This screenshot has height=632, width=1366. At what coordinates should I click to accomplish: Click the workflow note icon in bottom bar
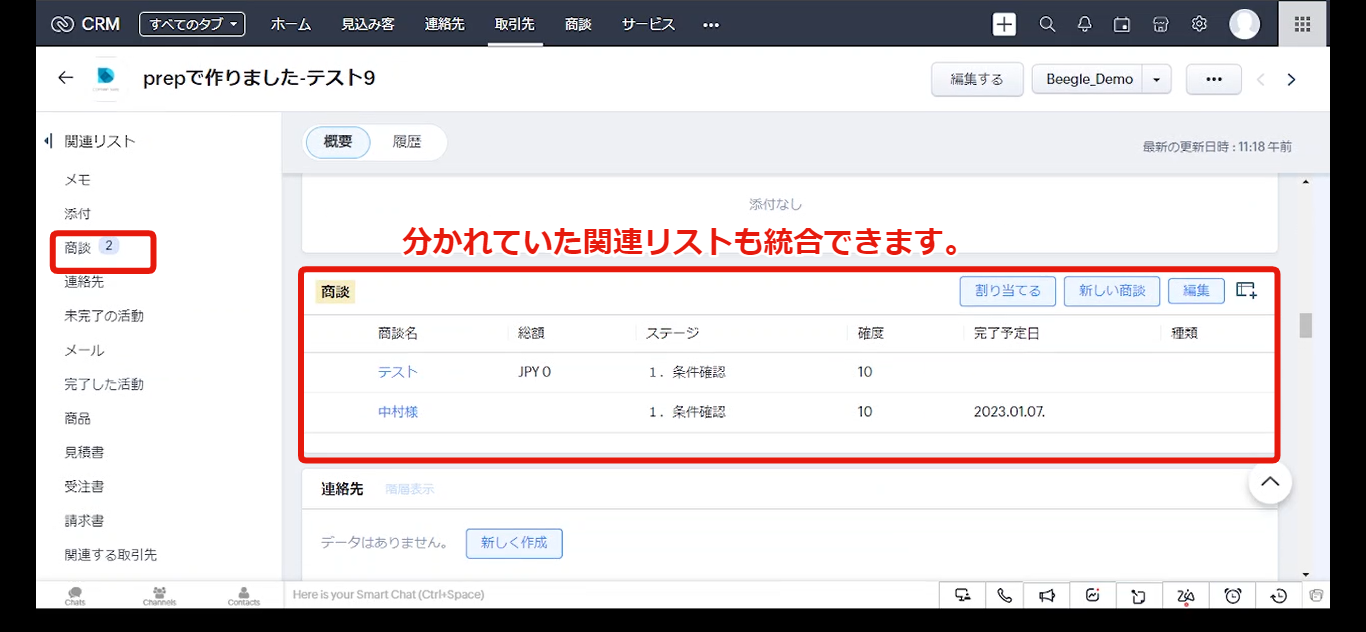point(1138,596)
